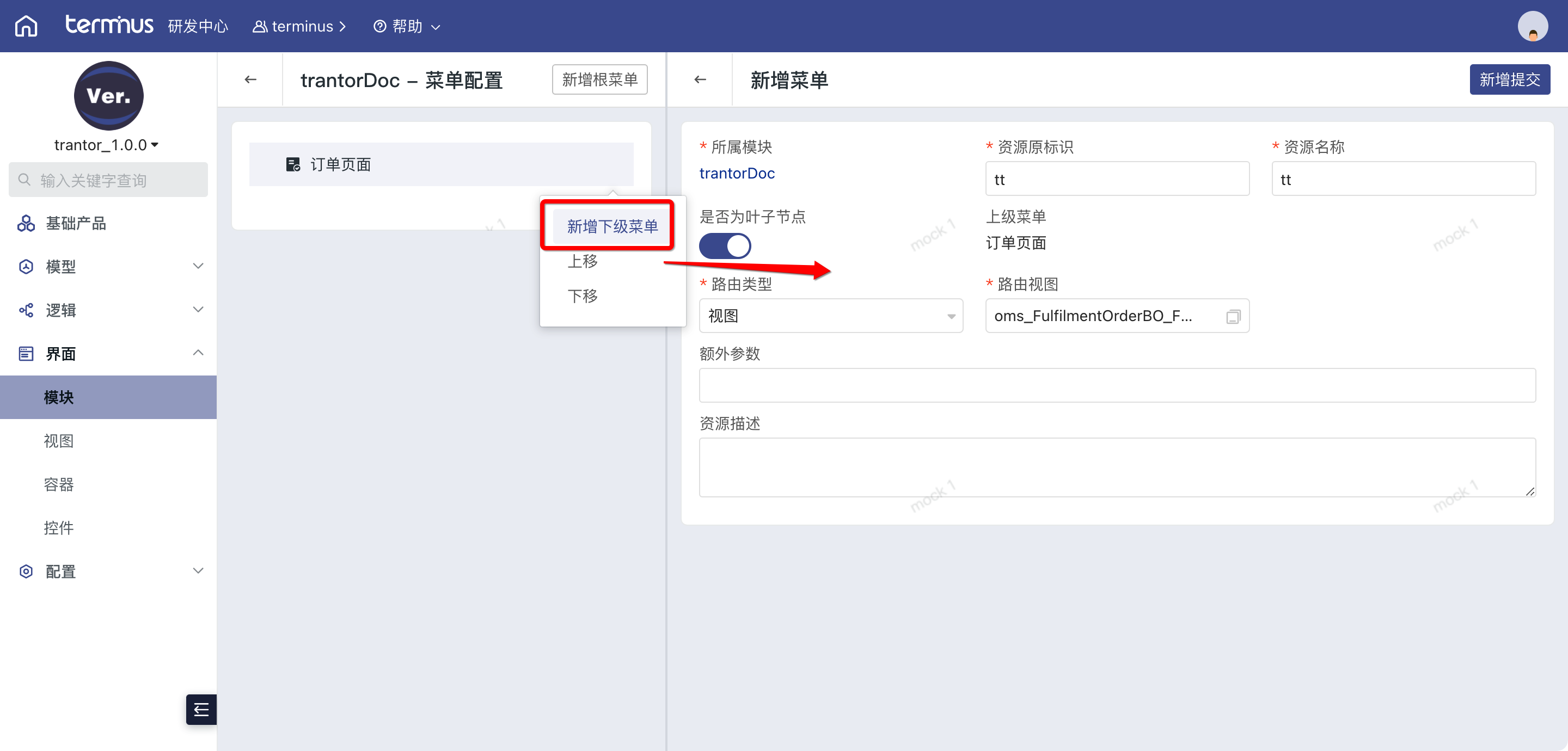The width and height of the screenshot is (1568, 751).
Task: Click the 资源名称 input field
Action: pyautogui.click(x=1403, y=179)
